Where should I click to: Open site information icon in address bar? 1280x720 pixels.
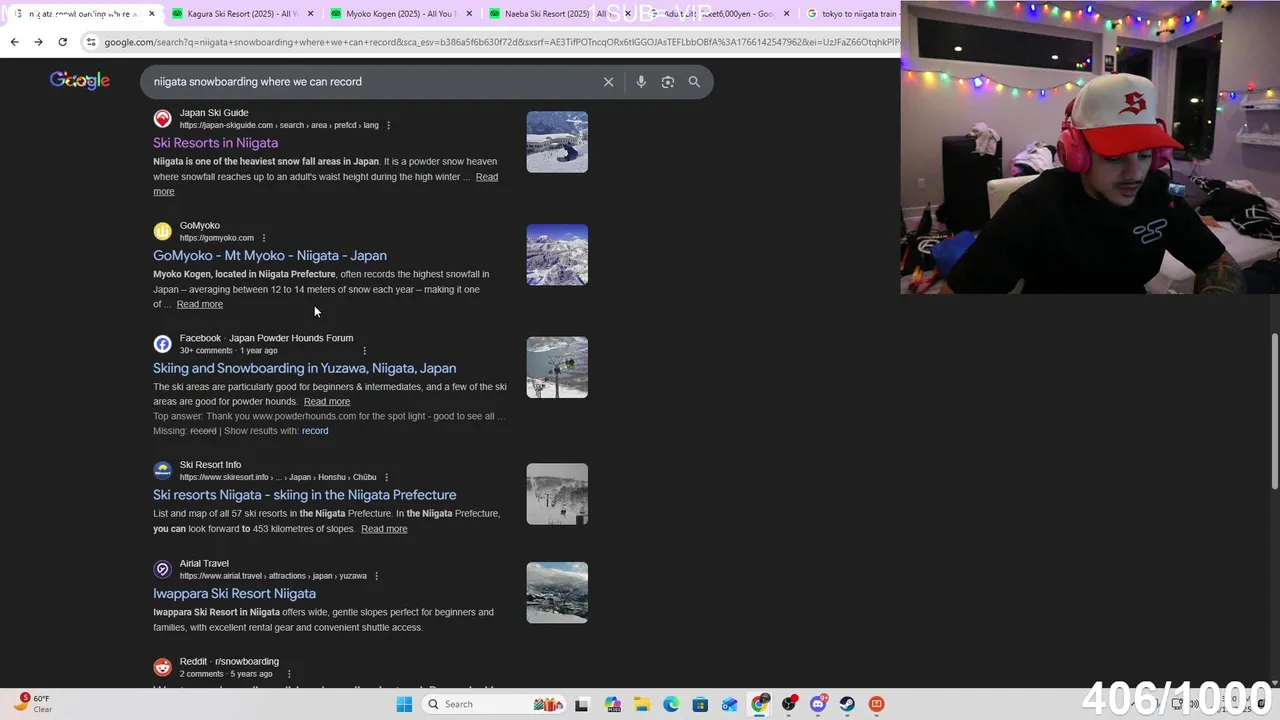pos(91,42)
